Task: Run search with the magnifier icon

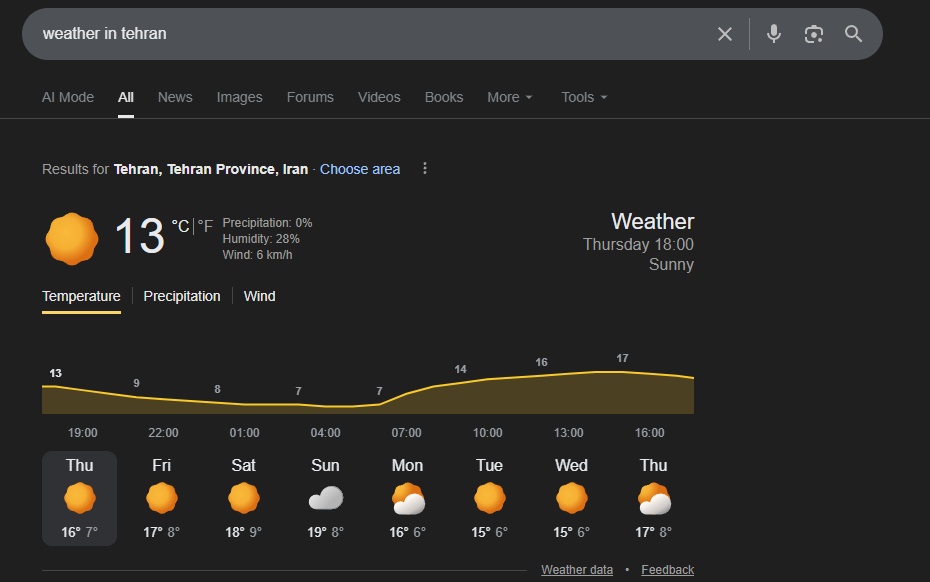Action: point(853,34)
